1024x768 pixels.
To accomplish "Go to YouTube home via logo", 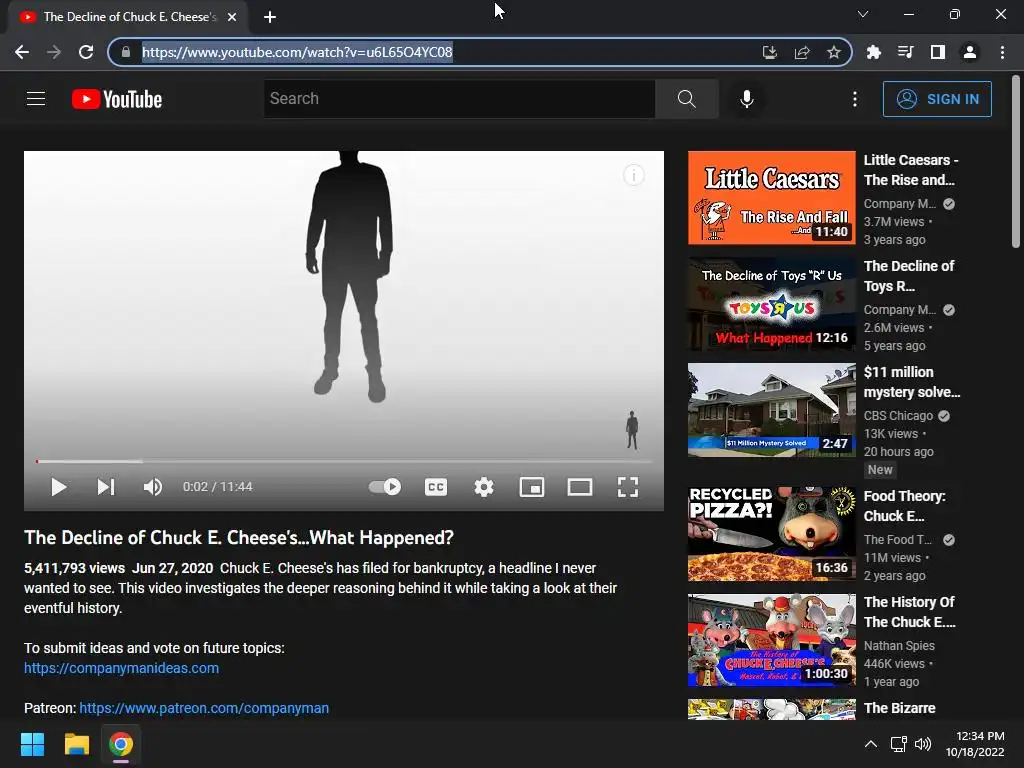I will [x=117, y=99].
